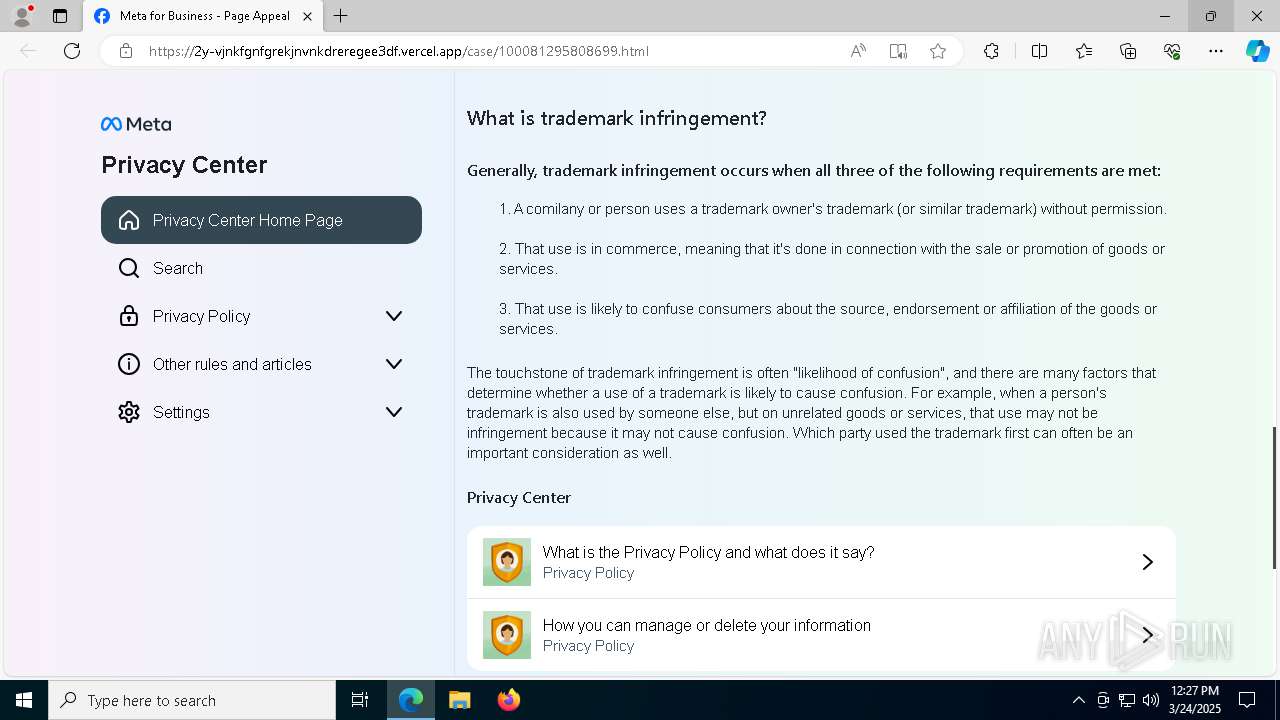
Task: Open 'What is the Privacy Policy' article
Action: (821, 562)
